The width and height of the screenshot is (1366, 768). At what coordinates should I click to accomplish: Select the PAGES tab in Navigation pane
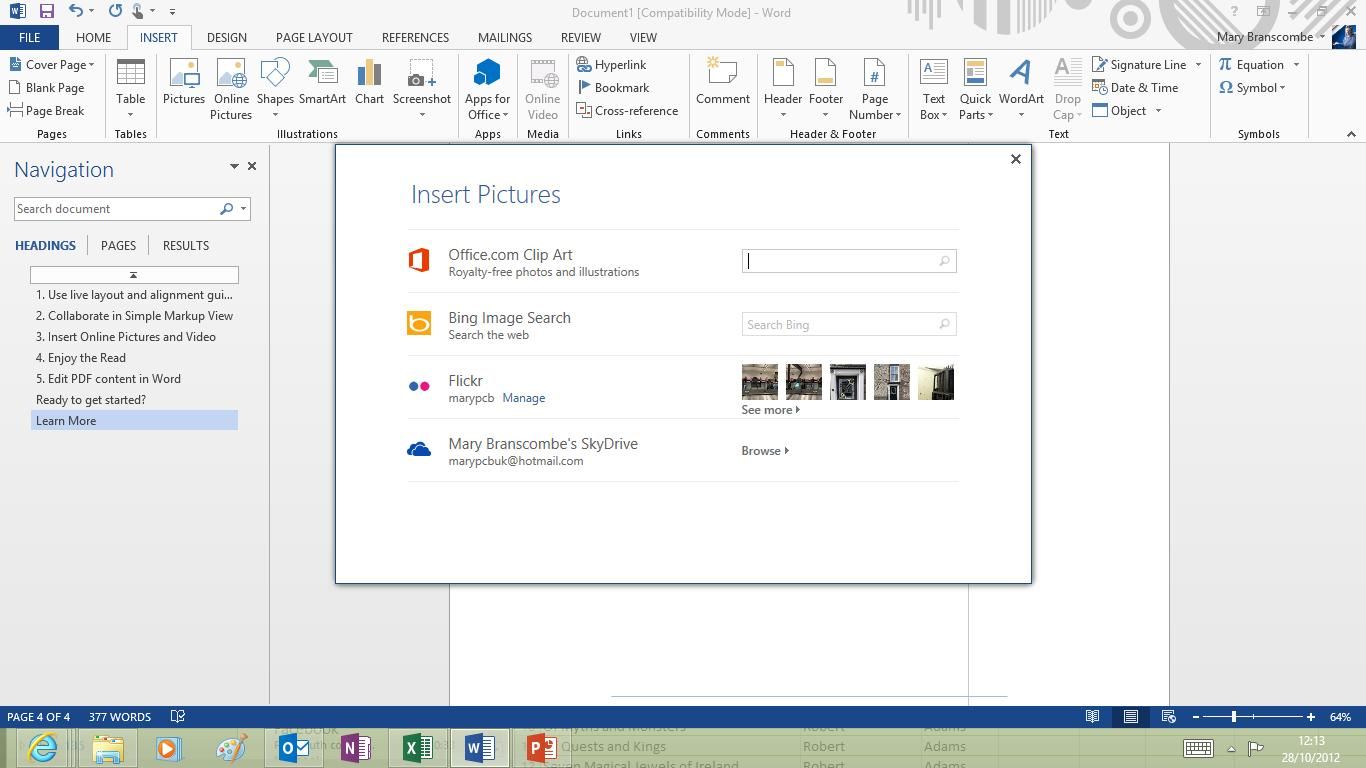click(118, 245)
